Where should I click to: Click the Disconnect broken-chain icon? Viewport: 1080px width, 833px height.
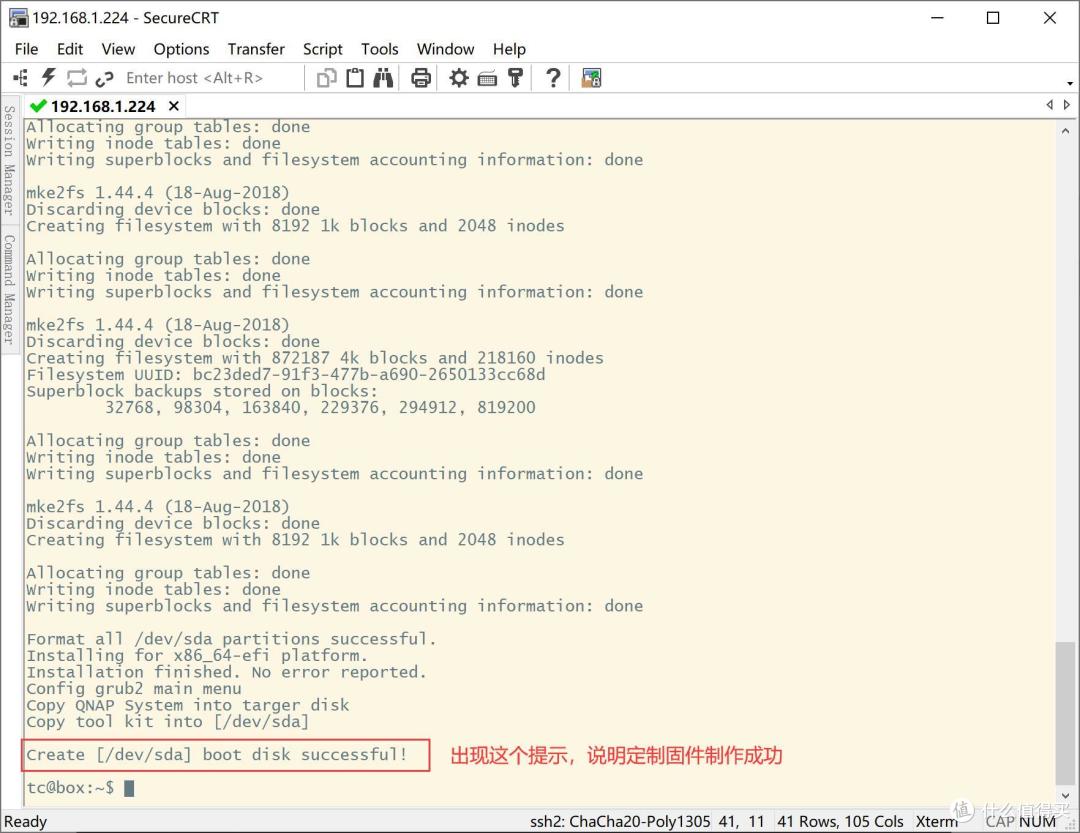[x=104, y=78]
